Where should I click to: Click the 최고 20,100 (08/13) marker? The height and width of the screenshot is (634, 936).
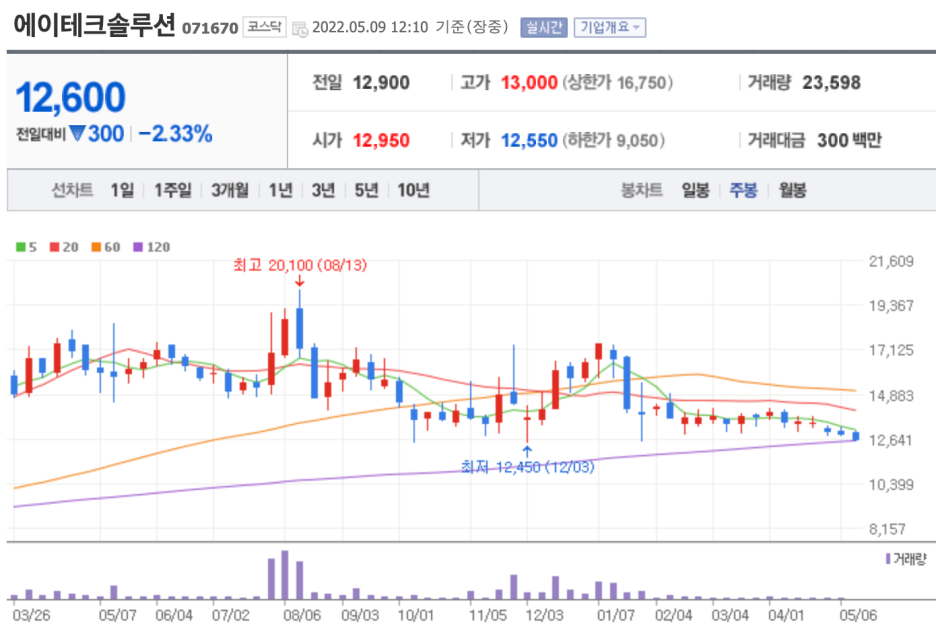click(x=300, y=265)
